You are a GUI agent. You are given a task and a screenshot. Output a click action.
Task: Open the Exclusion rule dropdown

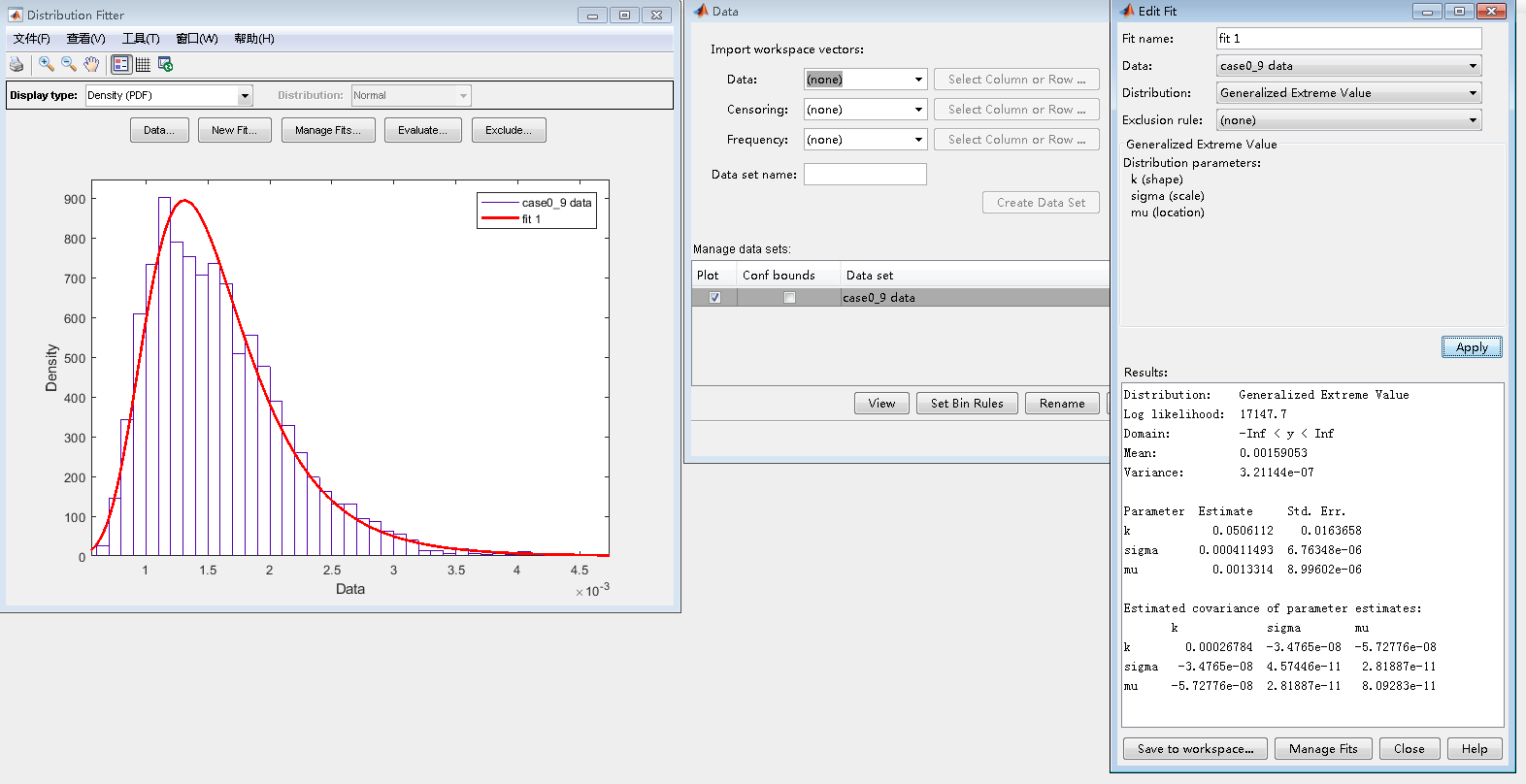point(1349,120)
